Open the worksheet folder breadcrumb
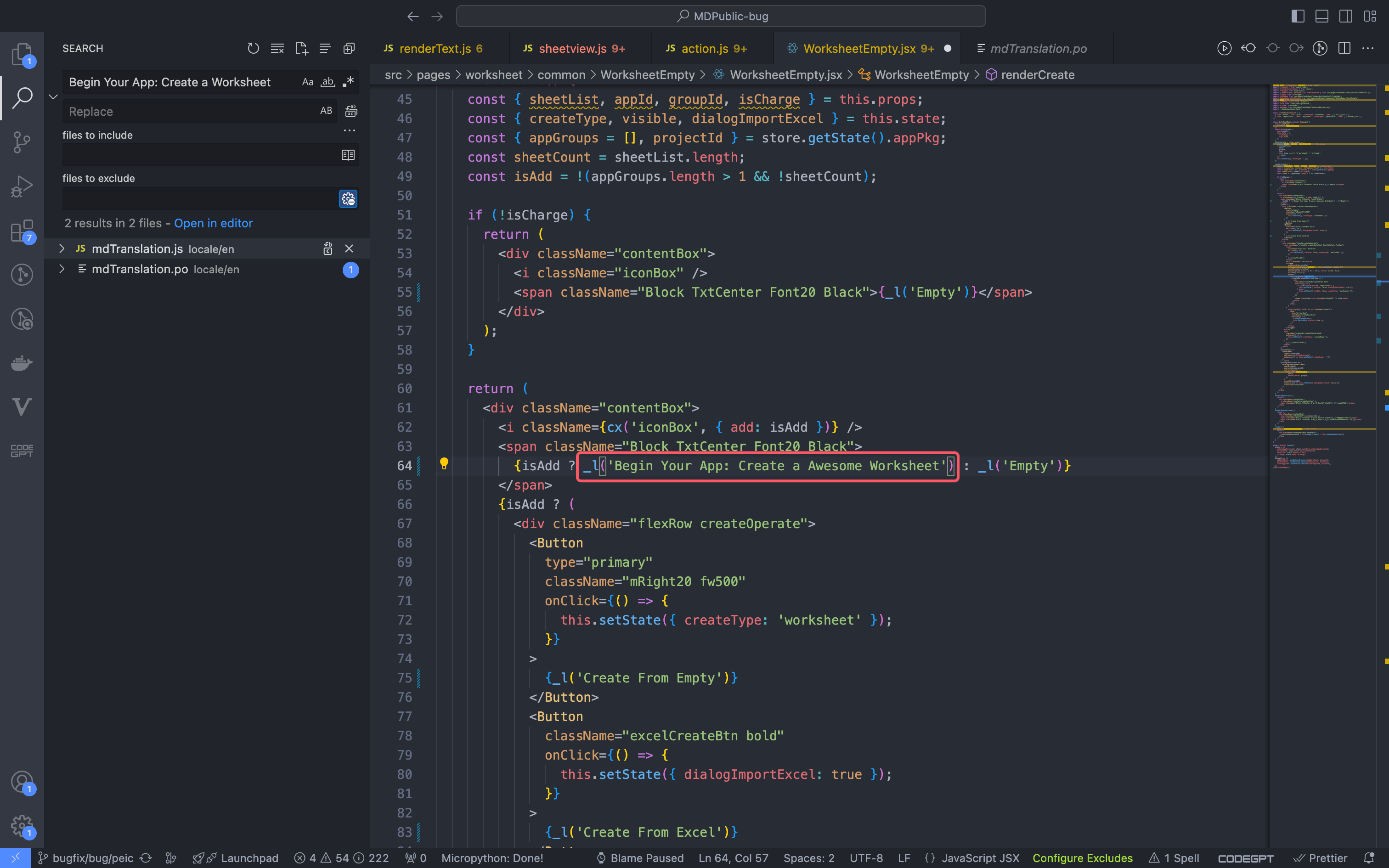 click(x=494, y=74)
